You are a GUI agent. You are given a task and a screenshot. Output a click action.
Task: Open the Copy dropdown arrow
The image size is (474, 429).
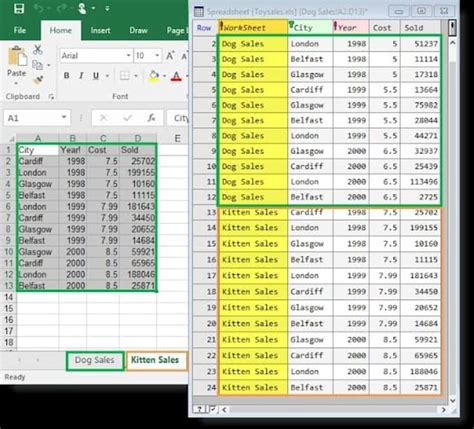48,65
